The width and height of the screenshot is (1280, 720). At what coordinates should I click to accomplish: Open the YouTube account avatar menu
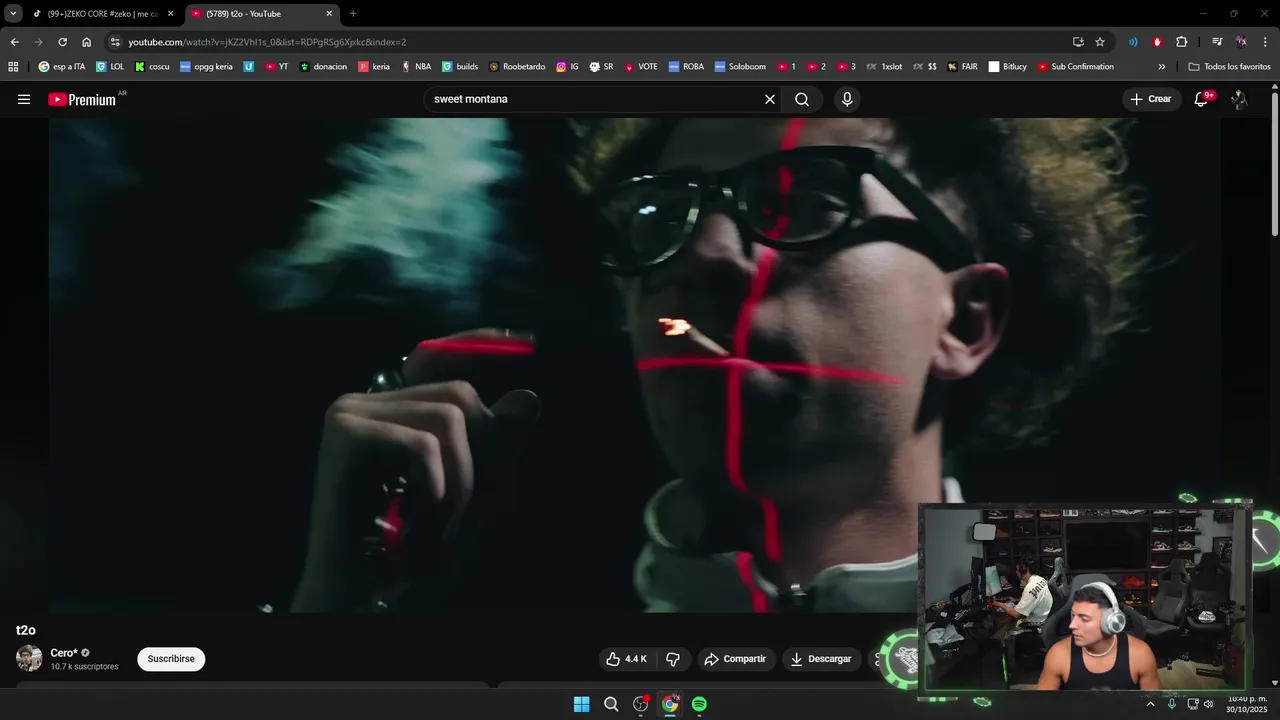pyautogui.click(x=1239, y=99)
